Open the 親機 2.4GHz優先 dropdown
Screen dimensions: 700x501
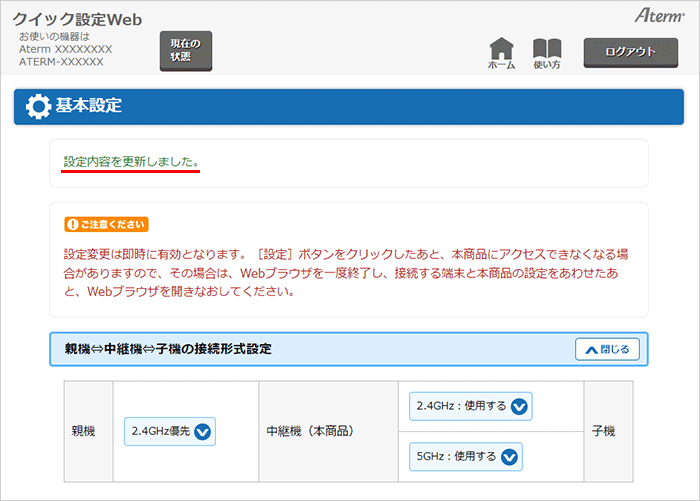[170, 432]
